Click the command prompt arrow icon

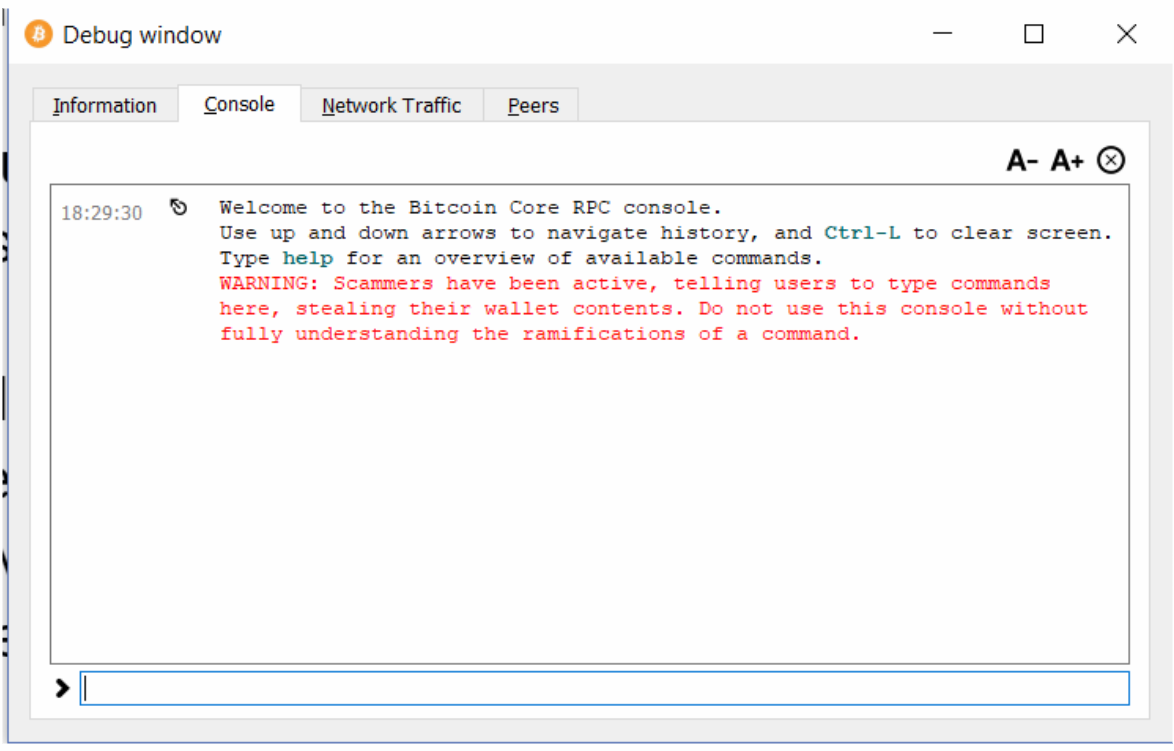[x=62, y=688]
